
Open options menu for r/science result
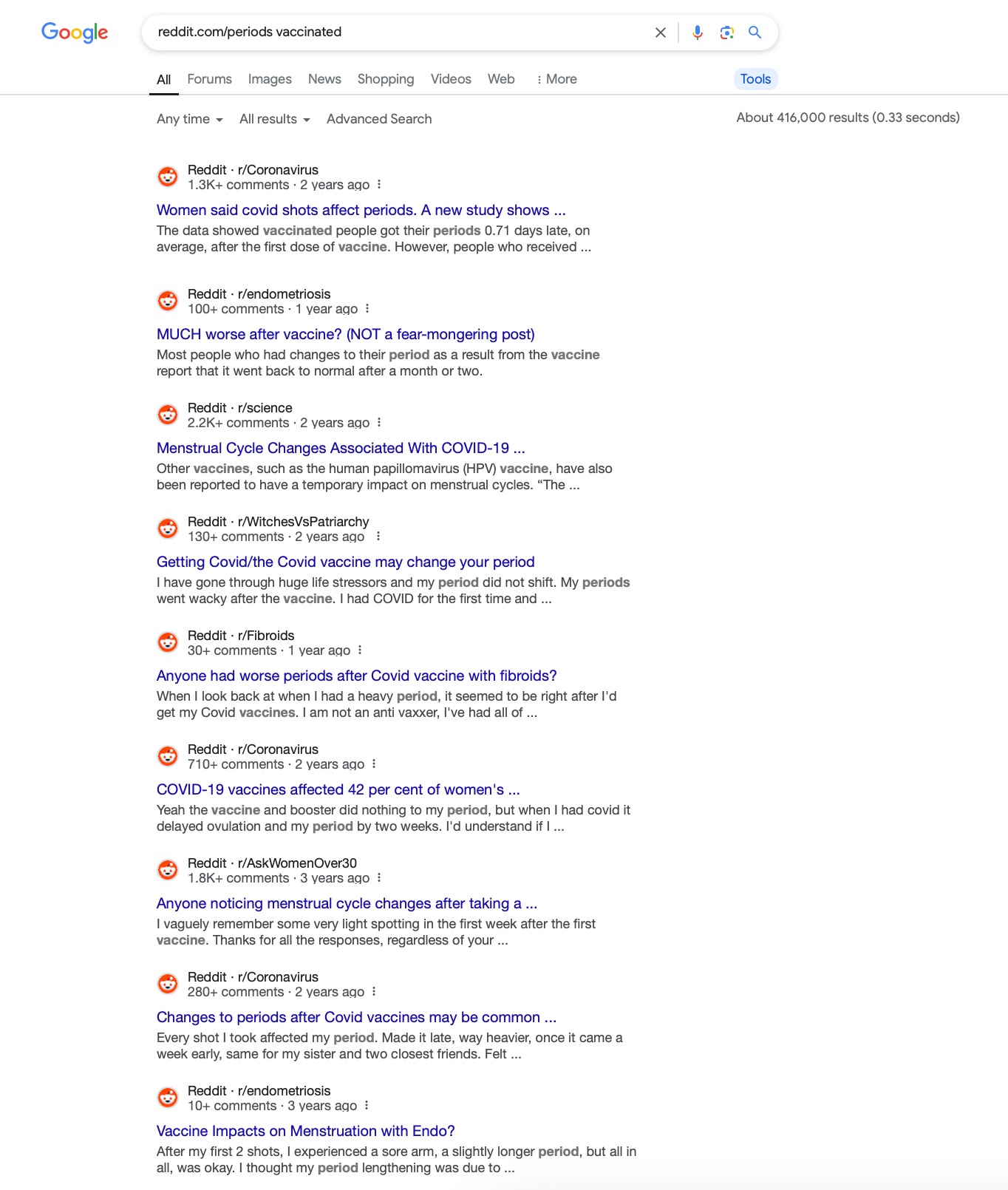pyautogui.click(x=379, y=423)
